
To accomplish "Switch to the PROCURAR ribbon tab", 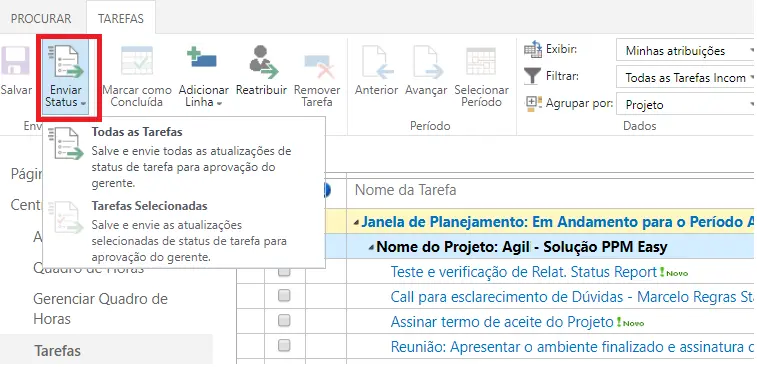I will pyautogui.click(x=41, y=19).
